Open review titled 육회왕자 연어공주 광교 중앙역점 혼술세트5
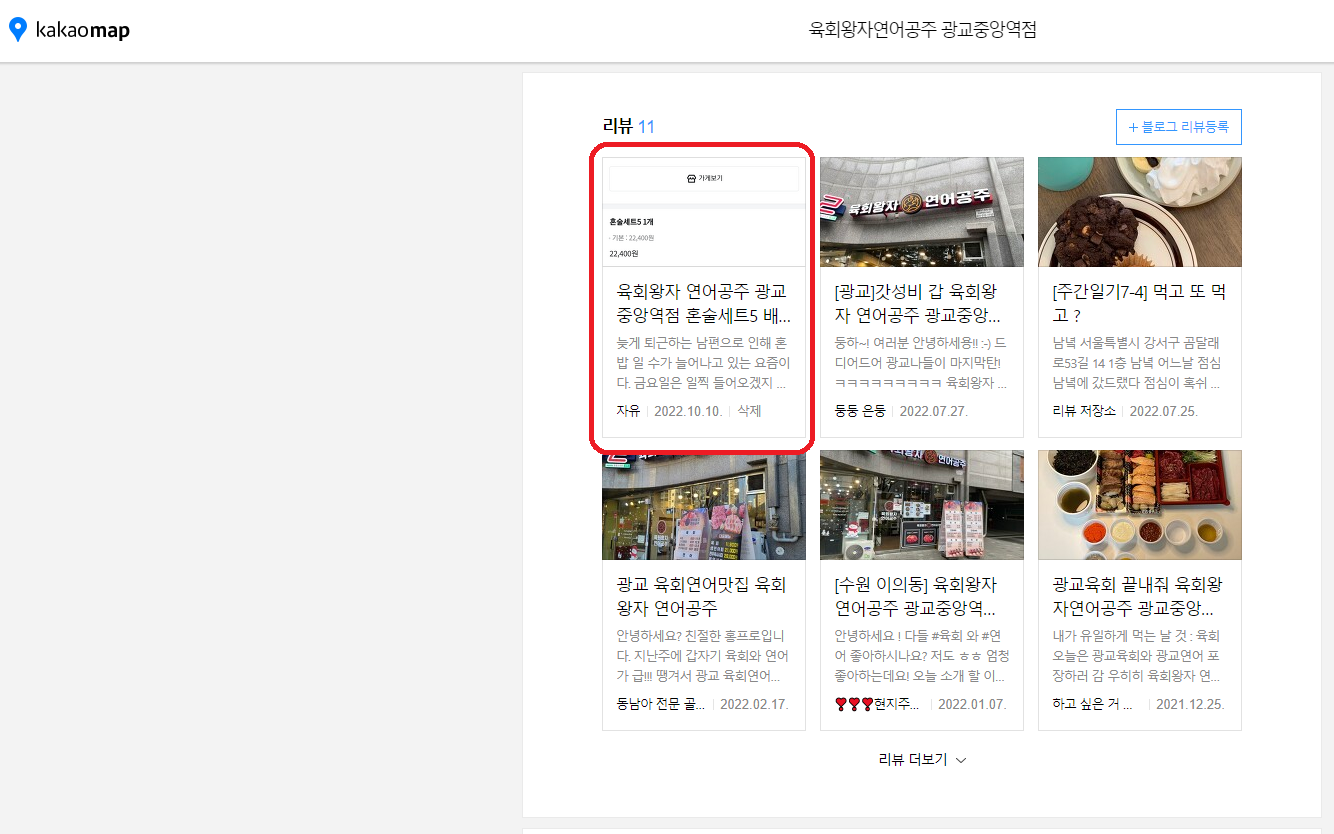 [704, 304]
